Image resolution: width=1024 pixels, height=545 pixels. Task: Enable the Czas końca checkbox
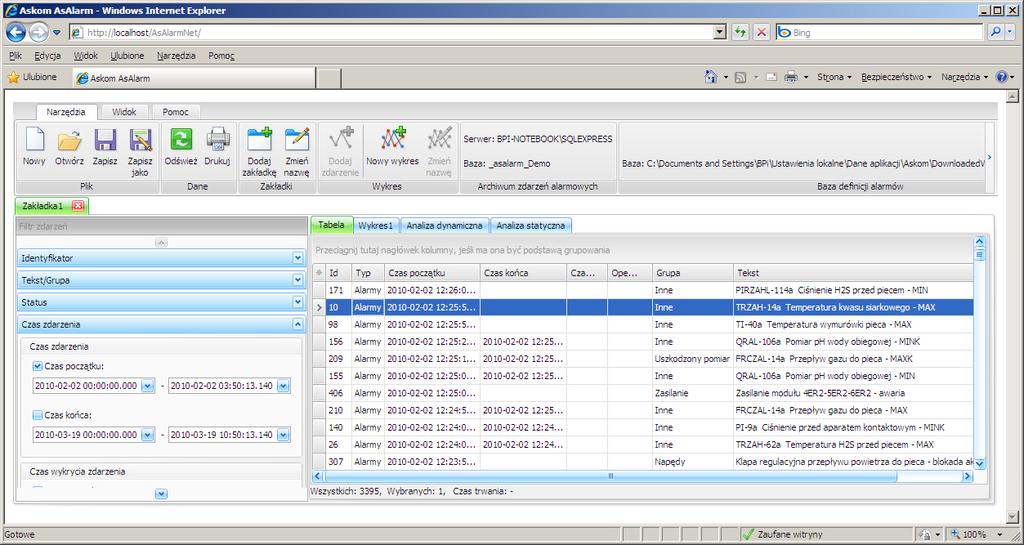37,414
